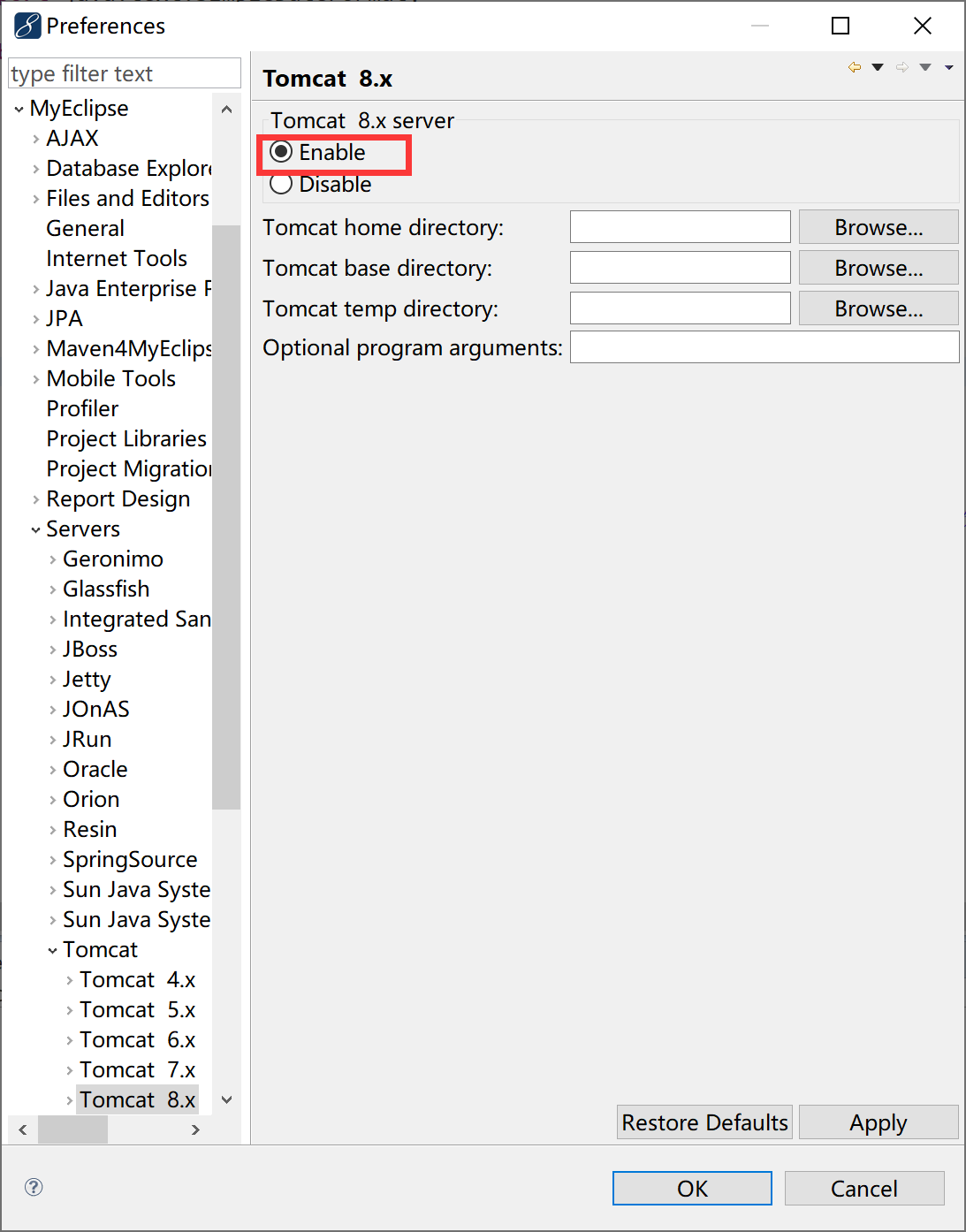This screenshot has width=966, height=1232.
Task: Select the JOnAS server item
Action: point(96,709)
